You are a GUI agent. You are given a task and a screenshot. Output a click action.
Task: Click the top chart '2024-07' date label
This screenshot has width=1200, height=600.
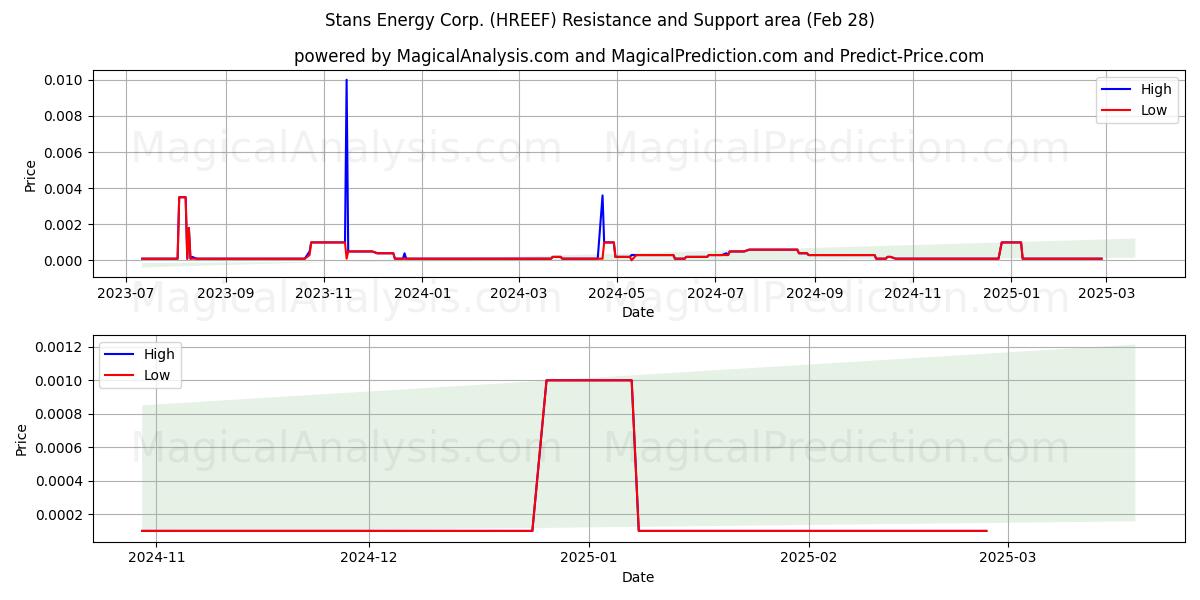[x=716, y=293]
